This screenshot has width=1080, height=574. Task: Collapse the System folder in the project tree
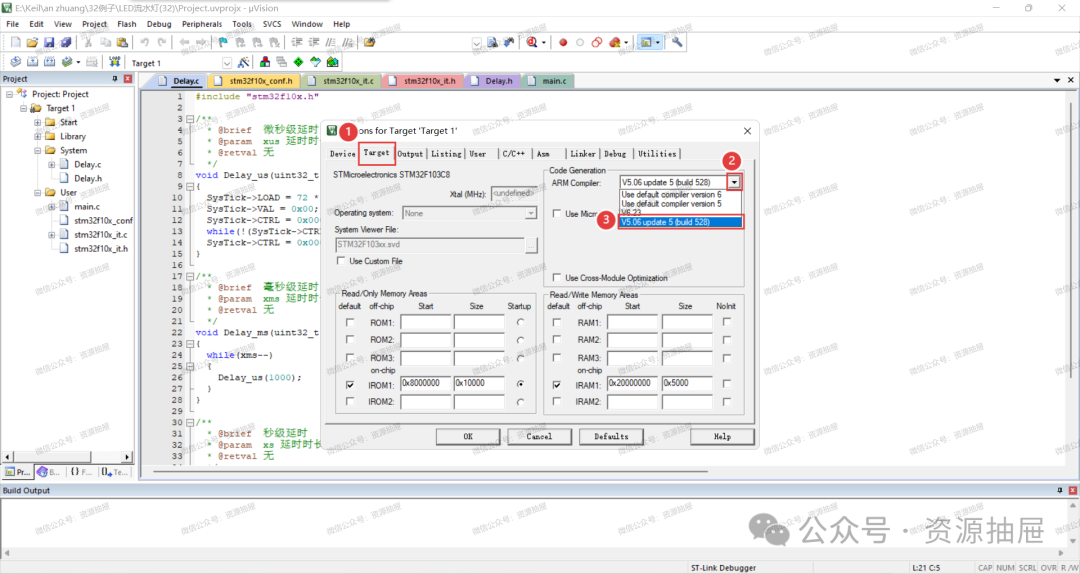pyautogui.click(x=38, y=150)
